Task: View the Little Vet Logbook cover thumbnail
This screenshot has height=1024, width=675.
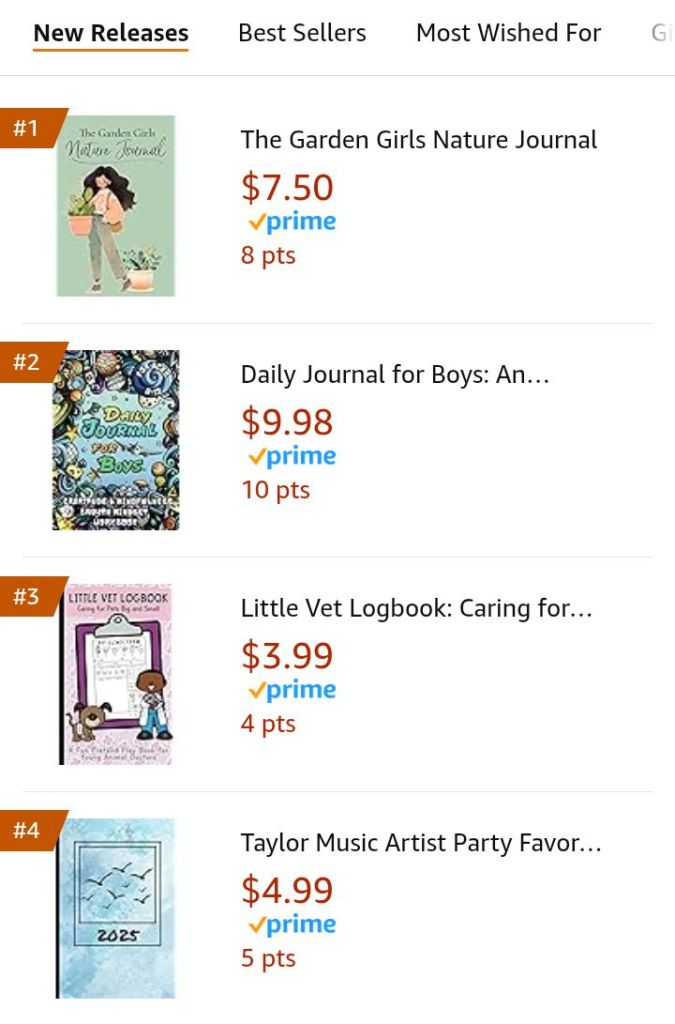Action: 116,674
